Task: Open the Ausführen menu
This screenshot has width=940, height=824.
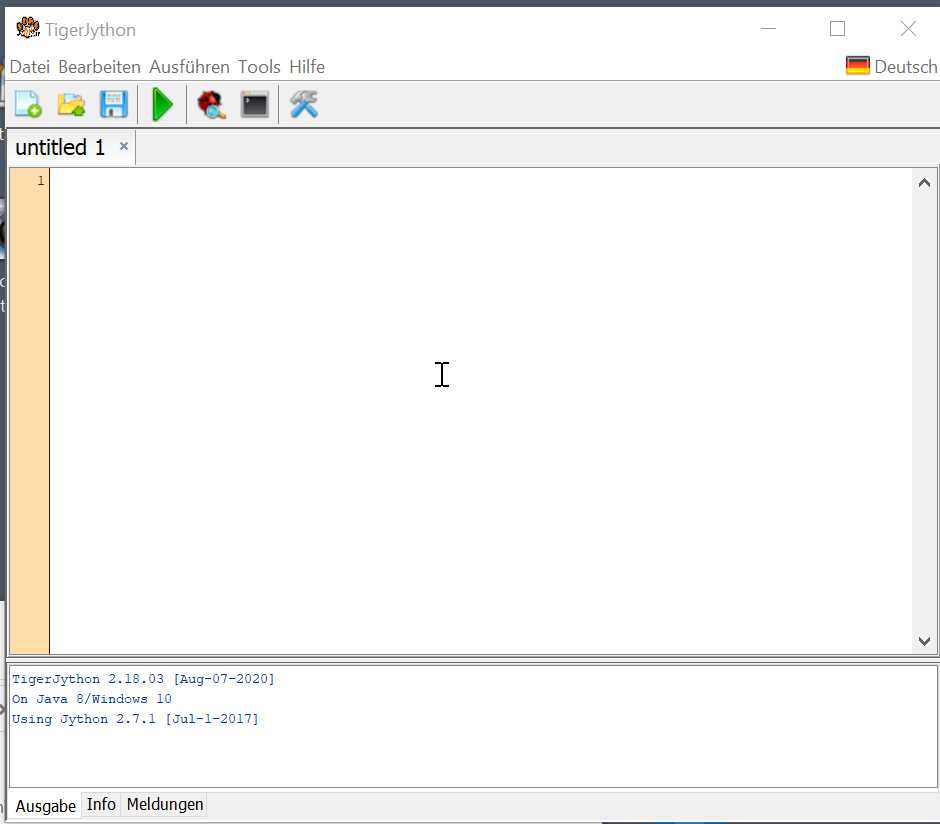Action: point(189,67)
